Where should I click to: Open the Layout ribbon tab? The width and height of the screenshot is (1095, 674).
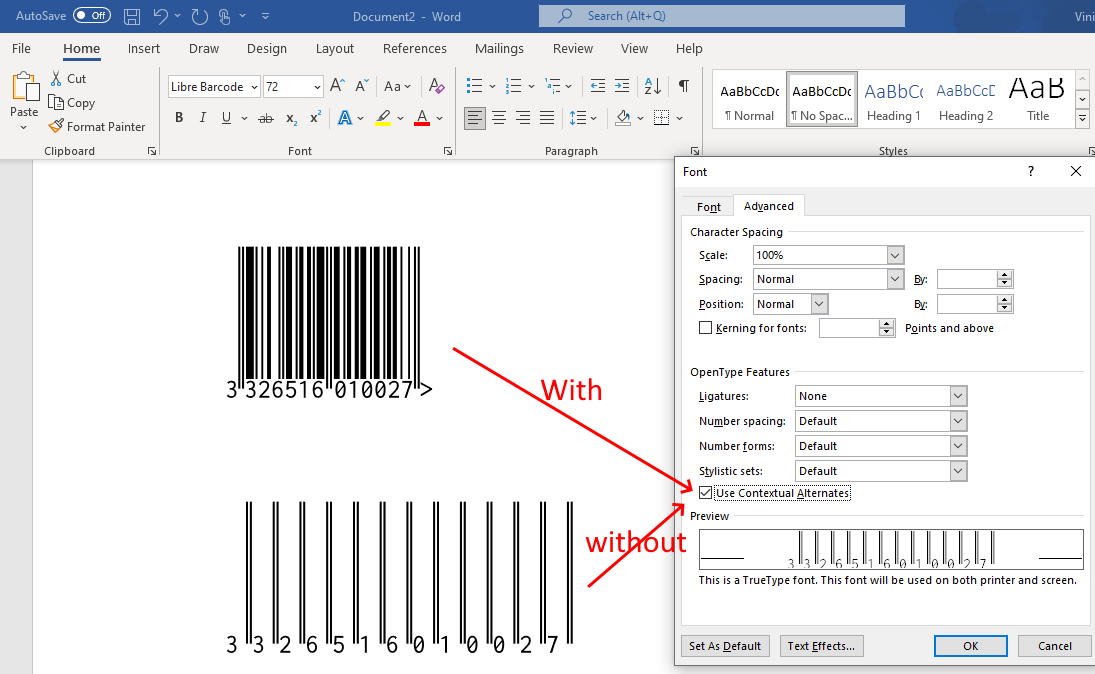pyautogui.click(x=334, y=48)
